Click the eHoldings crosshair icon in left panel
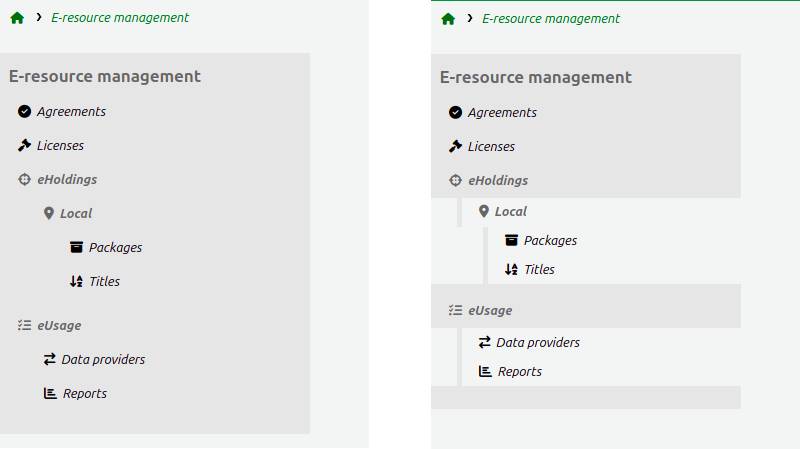Image resolution: width=800 pixels, height=449 pixels. [x=25, y=180]
